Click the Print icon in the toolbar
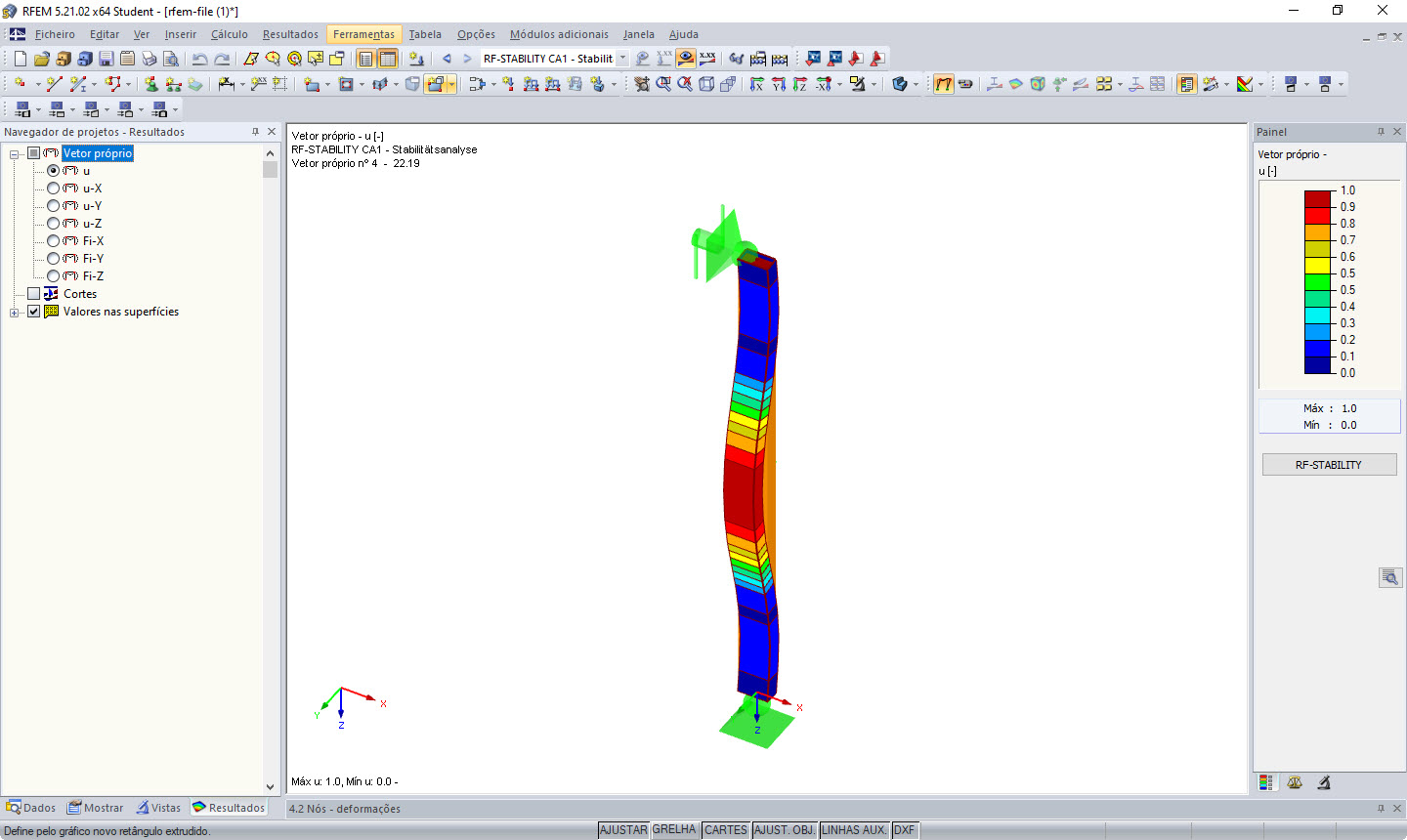This screenshot has height=840, width=1407. coord(149,59)
